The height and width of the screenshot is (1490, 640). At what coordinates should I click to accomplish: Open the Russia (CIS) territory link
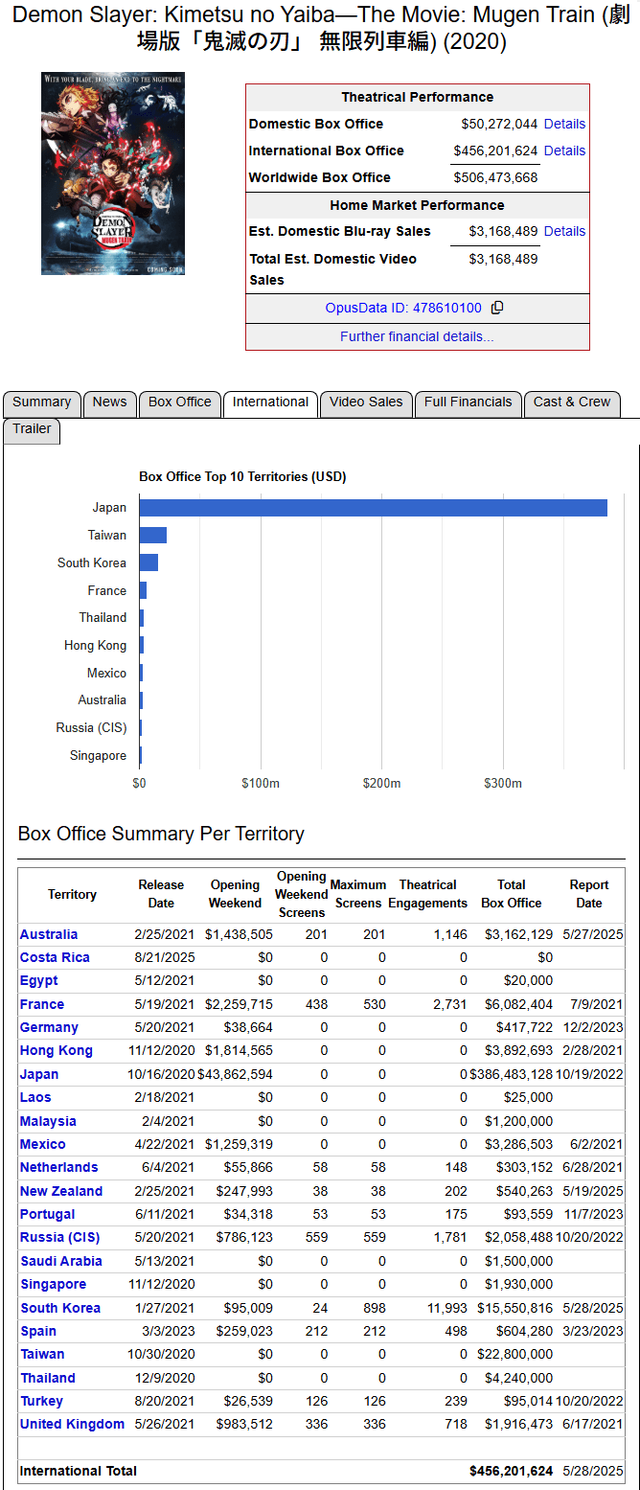60,1238
